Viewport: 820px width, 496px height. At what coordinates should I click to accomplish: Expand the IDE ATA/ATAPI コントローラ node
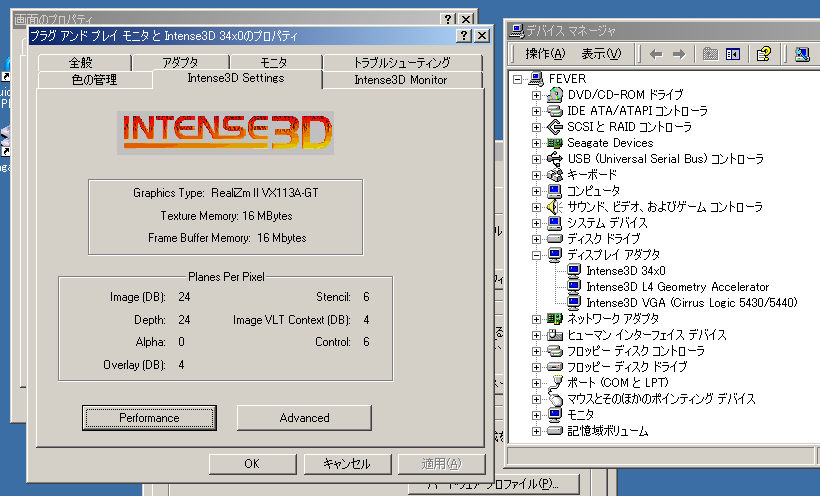point(536,111)
